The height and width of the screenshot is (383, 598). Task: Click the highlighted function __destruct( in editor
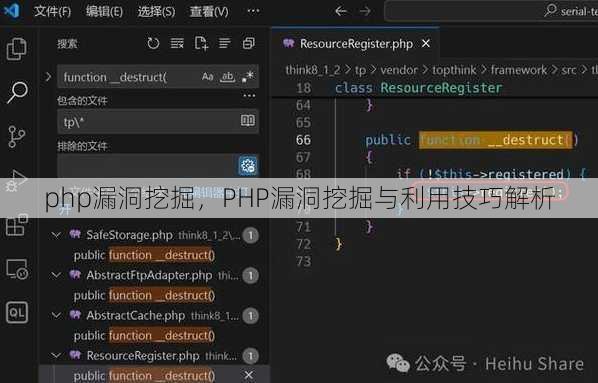495,140
